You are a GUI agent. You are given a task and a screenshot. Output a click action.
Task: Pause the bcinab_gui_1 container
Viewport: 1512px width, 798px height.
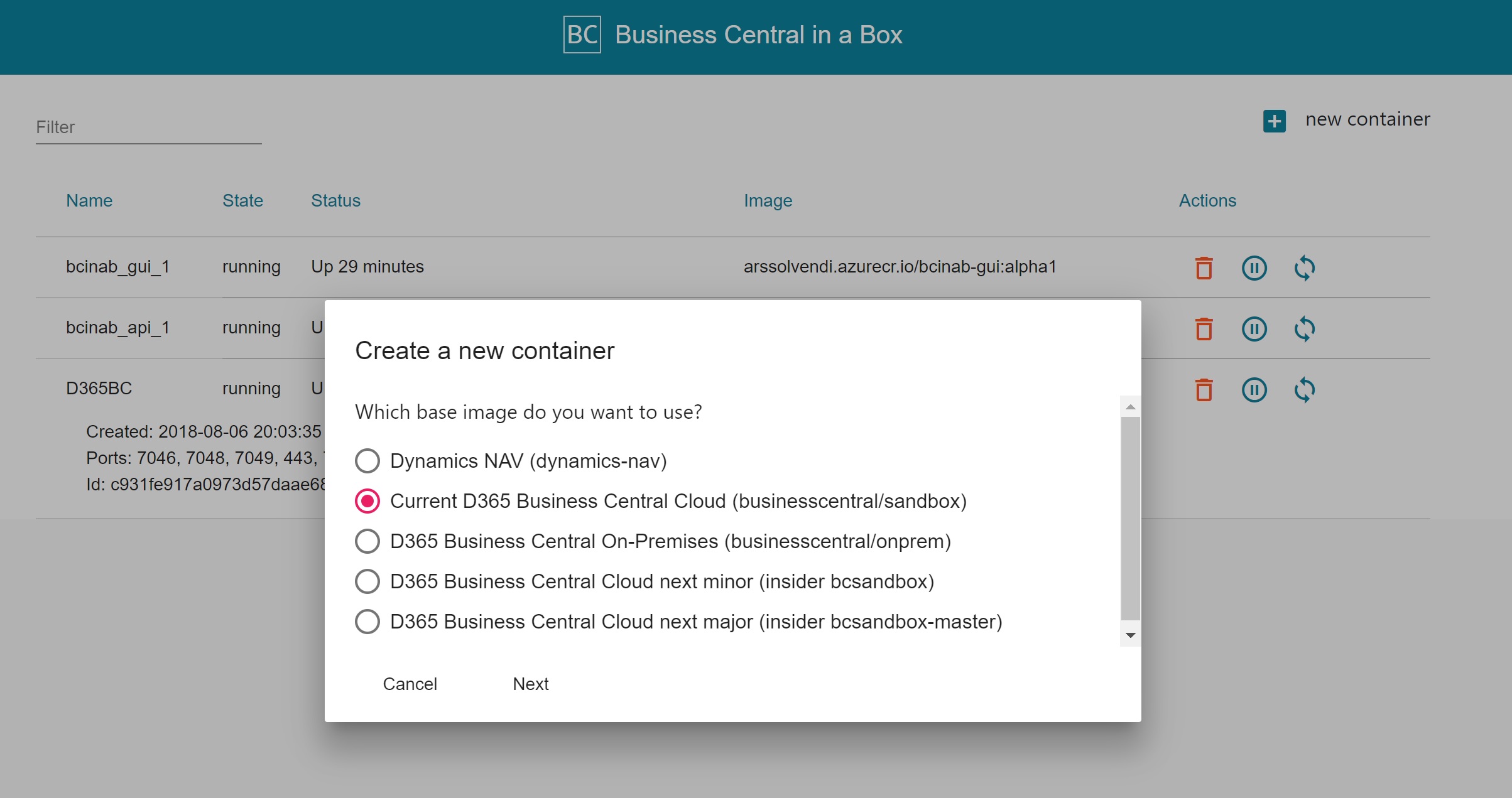pyautogui.click(x=1254, y=268)
